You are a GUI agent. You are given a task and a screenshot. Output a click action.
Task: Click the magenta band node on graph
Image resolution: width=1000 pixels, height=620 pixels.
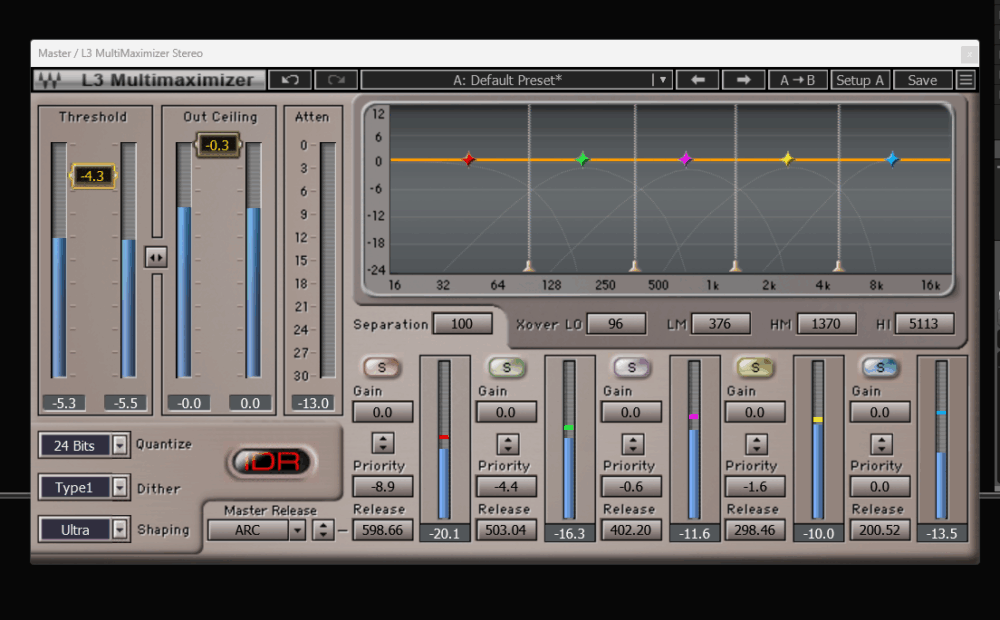tap(685, 159)
